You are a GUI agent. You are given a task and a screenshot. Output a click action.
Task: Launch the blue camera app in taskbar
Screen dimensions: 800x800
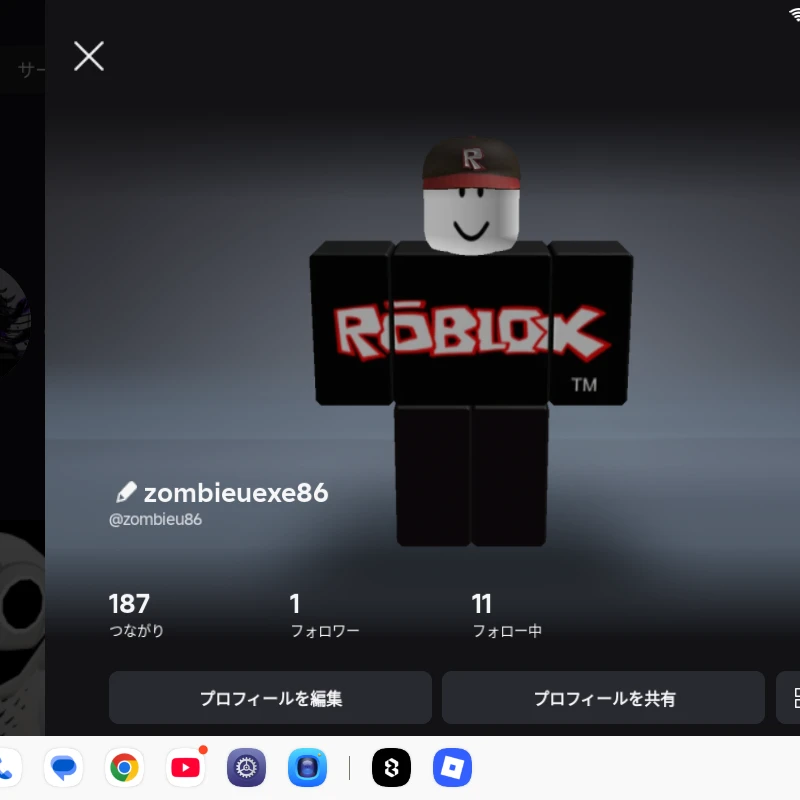click(307, 767)
